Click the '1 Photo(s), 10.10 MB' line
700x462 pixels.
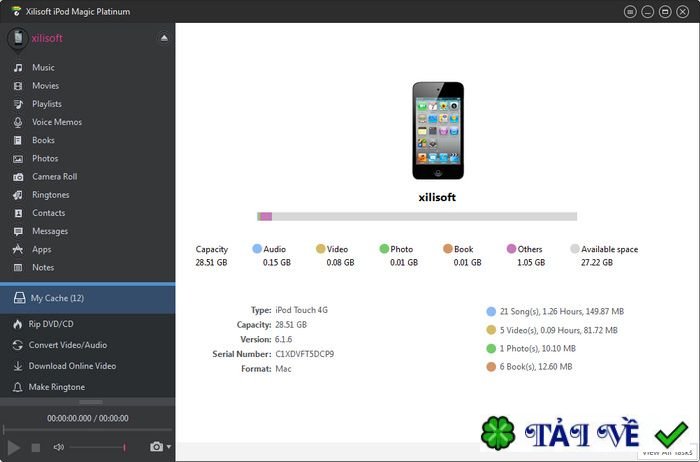click(538, 349)
